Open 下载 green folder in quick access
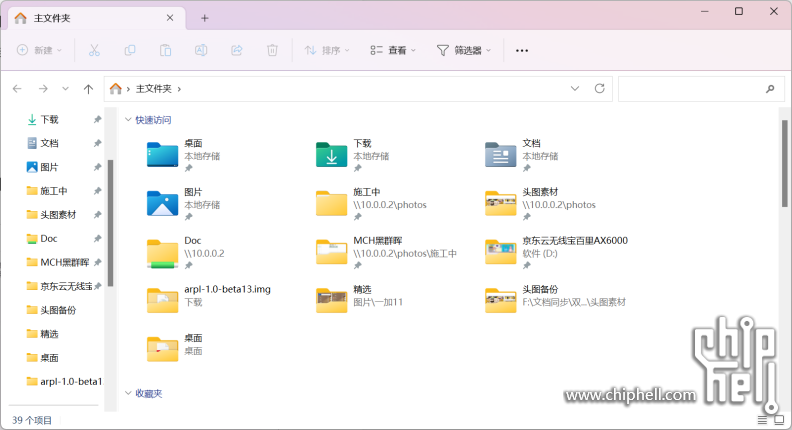Viewport: 792px width, 430px height. (331, 155)
